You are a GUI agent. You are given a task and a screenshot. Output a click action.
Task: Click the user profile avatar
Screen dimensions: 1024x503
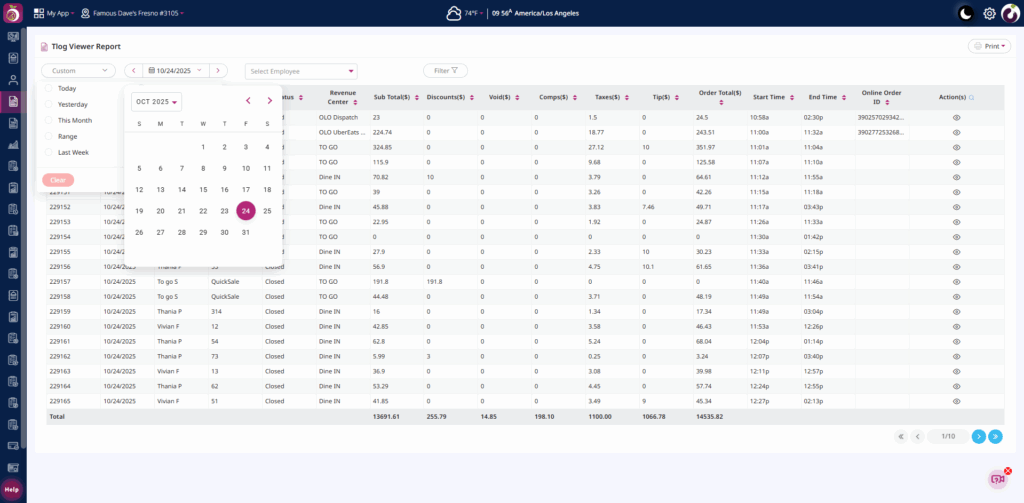point(1009,13)
